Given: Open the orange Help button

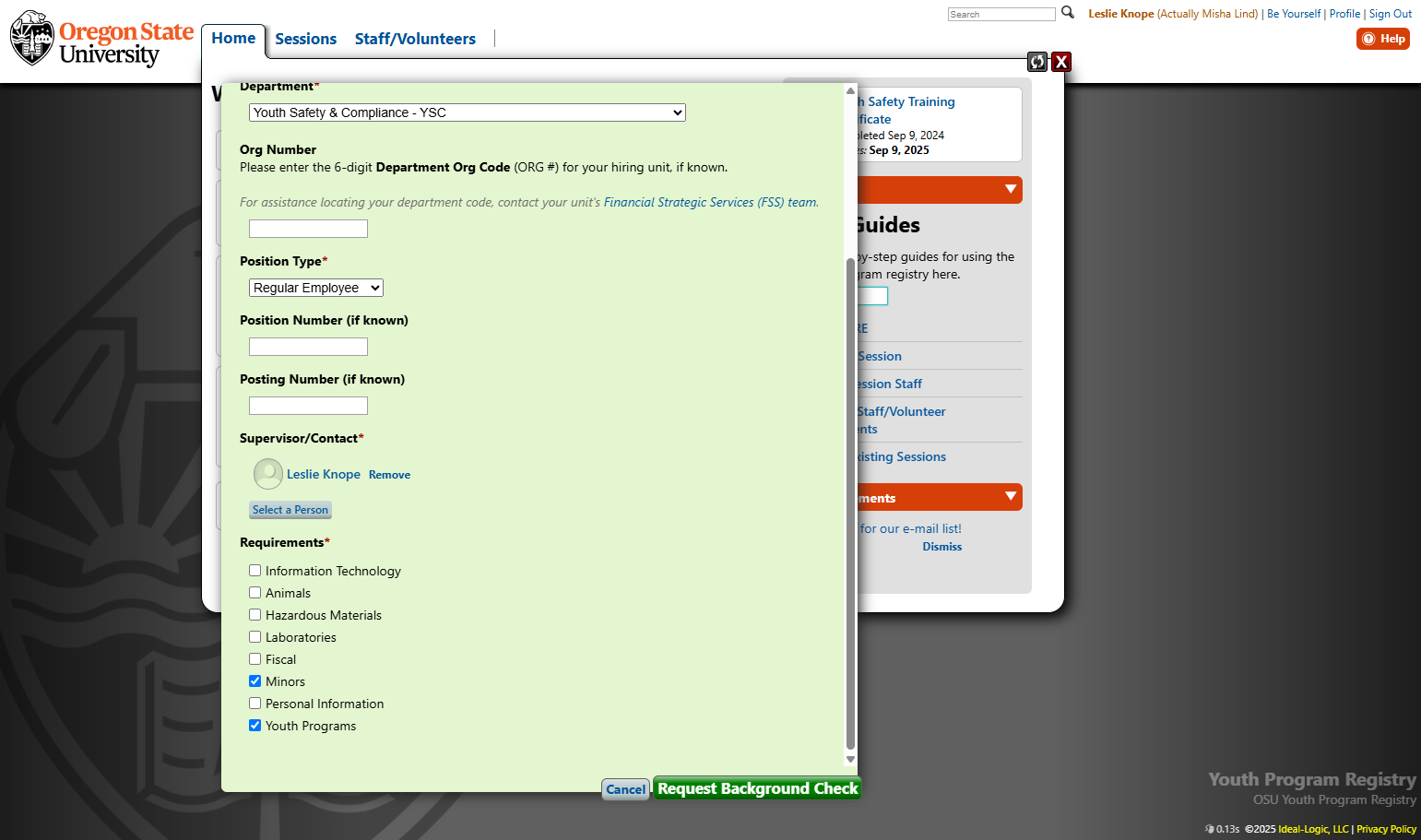Looking at the screenshot, I should tap(1383, 39).
